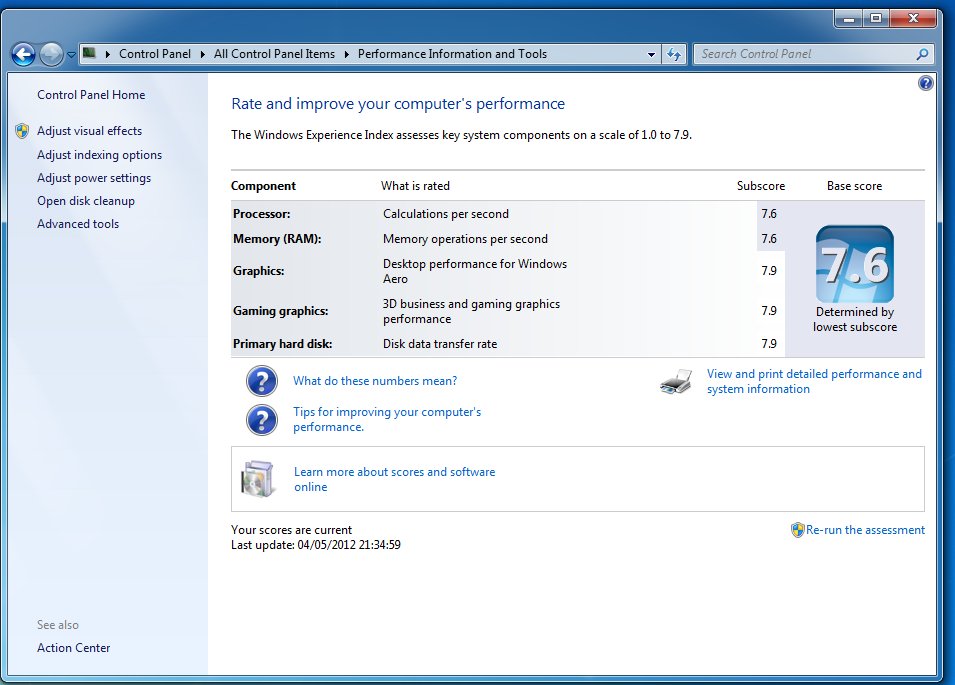Click the Base score column header

pos(855,186)
